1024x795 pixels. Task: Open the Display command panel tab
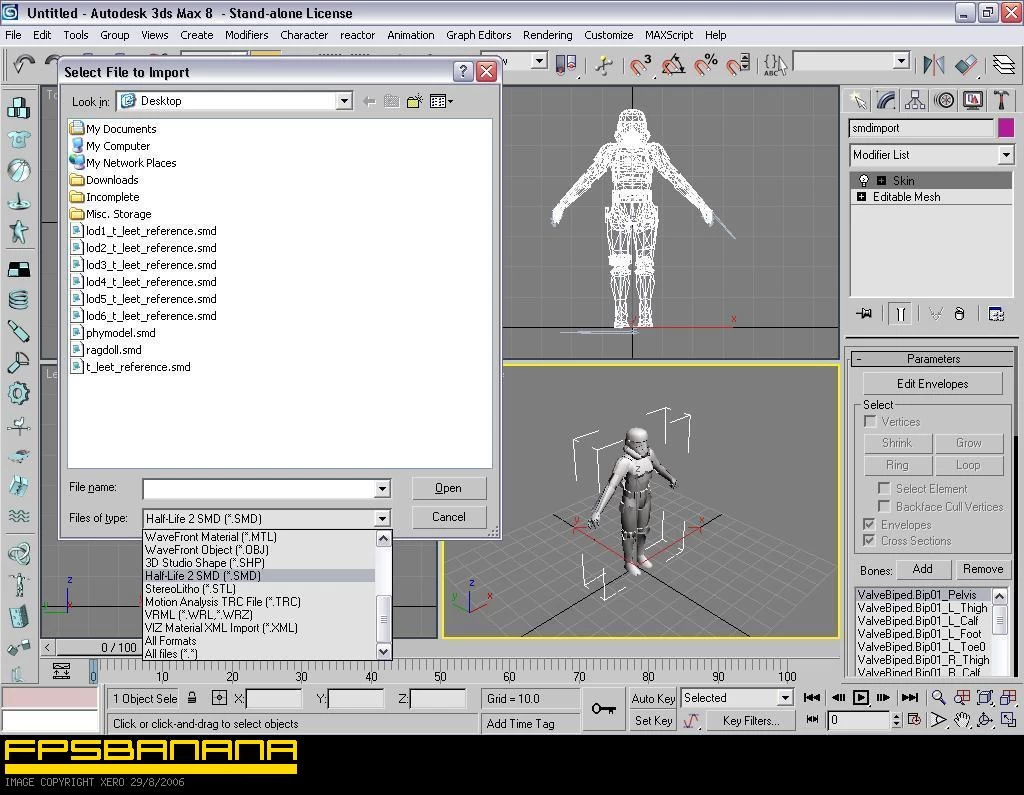972,100
